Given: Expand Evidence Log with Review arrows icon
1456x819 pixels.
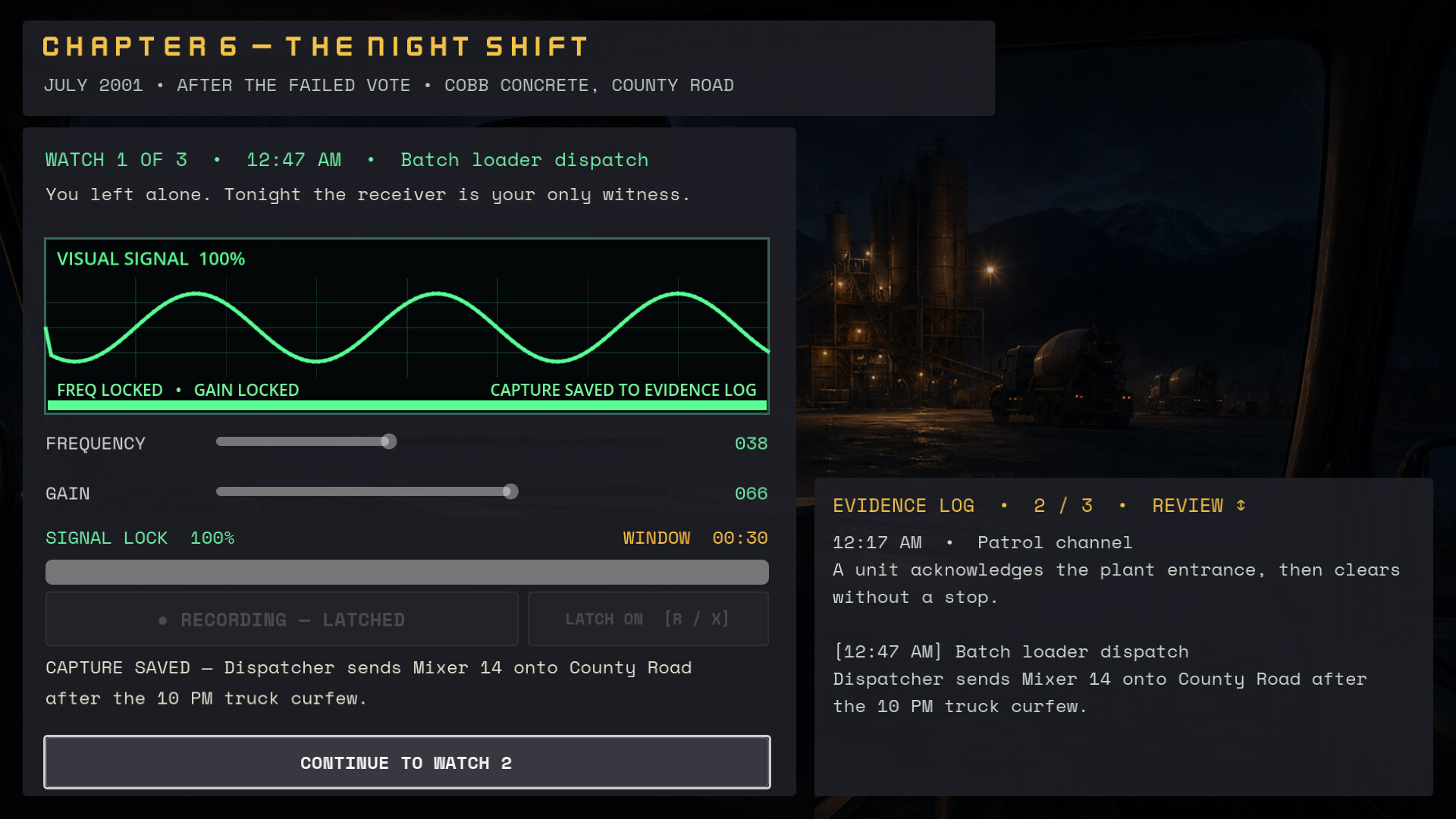Looking at the screenshot, I should click(1241, 505).
